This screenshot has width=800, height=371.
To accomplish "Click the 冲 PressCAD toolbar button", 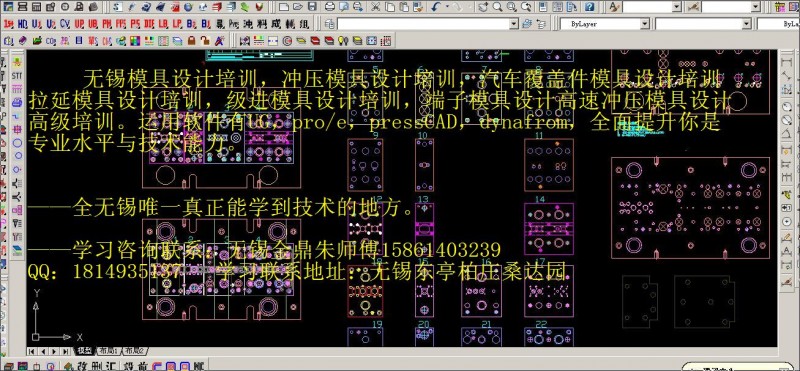I will pyautogui.click(x=248, y=24).
